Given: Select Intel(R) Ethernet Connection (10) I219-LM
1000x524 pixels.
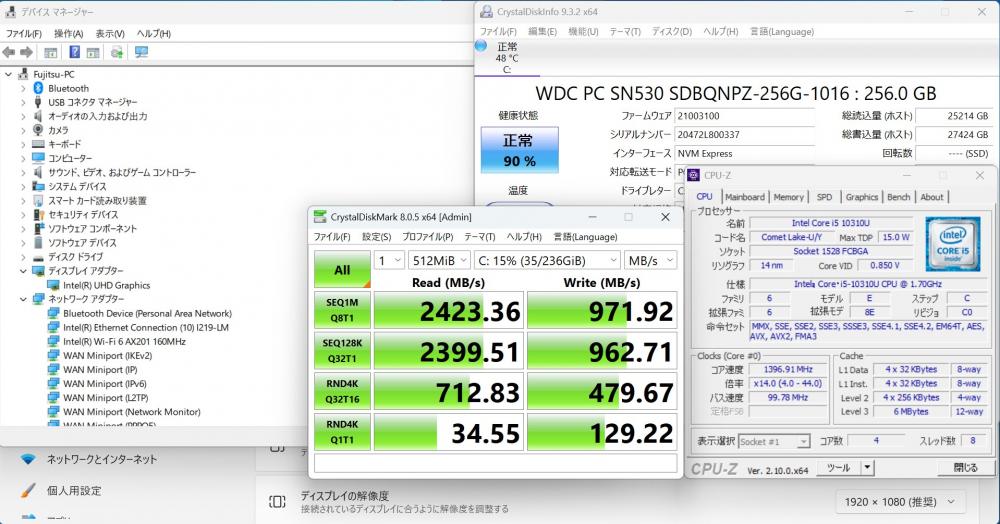Looking at the screenshot, I should [145, 327].
